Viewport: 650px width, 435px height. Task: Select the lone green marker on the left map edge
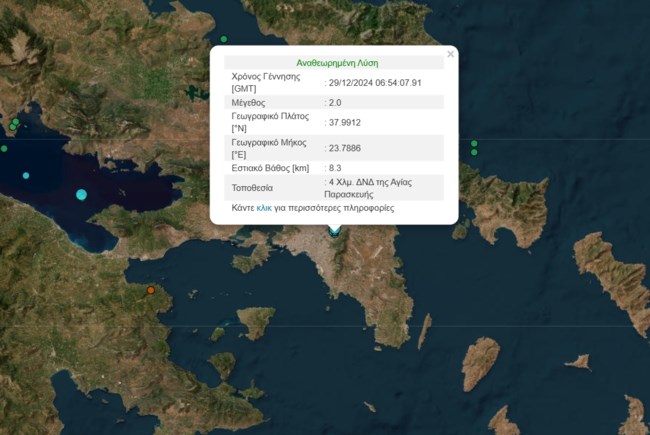point(4,148)
